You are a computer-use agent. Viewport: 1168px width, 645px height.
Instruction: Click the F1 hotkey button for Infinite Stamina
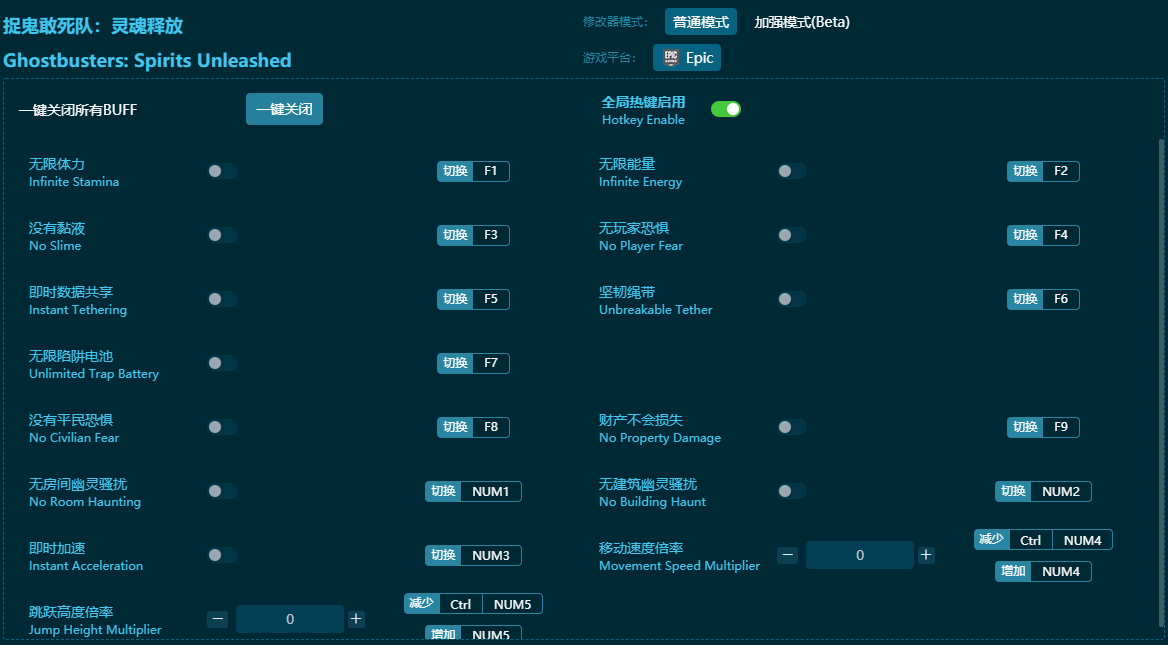click(490, 171)
